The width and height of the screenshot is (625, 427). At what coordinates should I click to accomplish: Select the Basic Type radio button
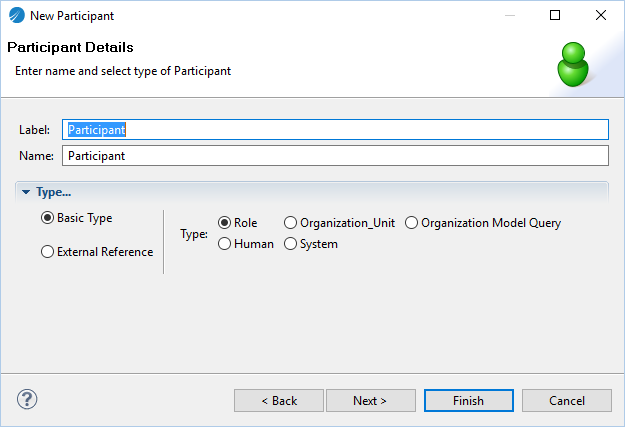point(47,218)
